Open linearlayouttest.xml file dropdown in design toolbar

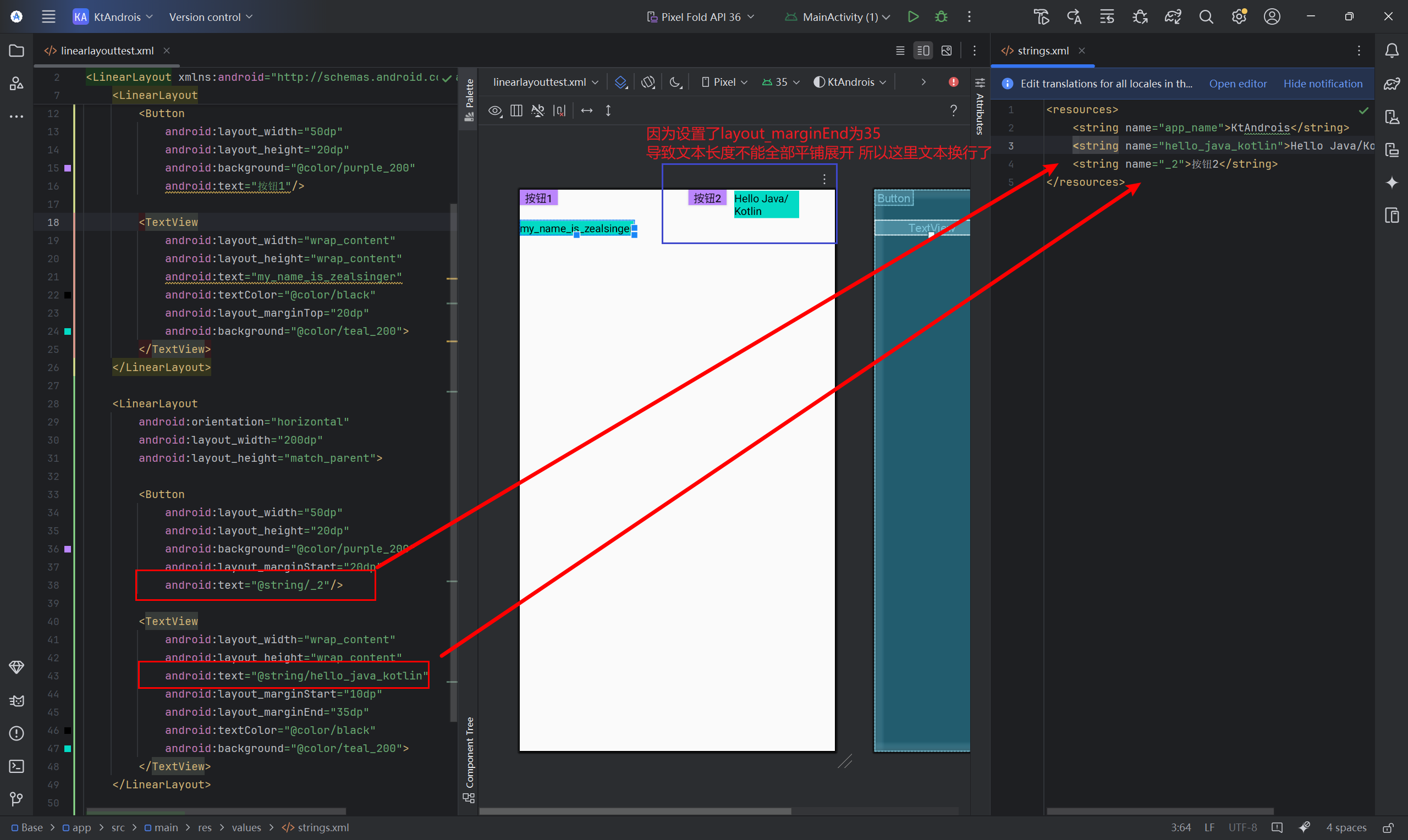pos(546,82)
